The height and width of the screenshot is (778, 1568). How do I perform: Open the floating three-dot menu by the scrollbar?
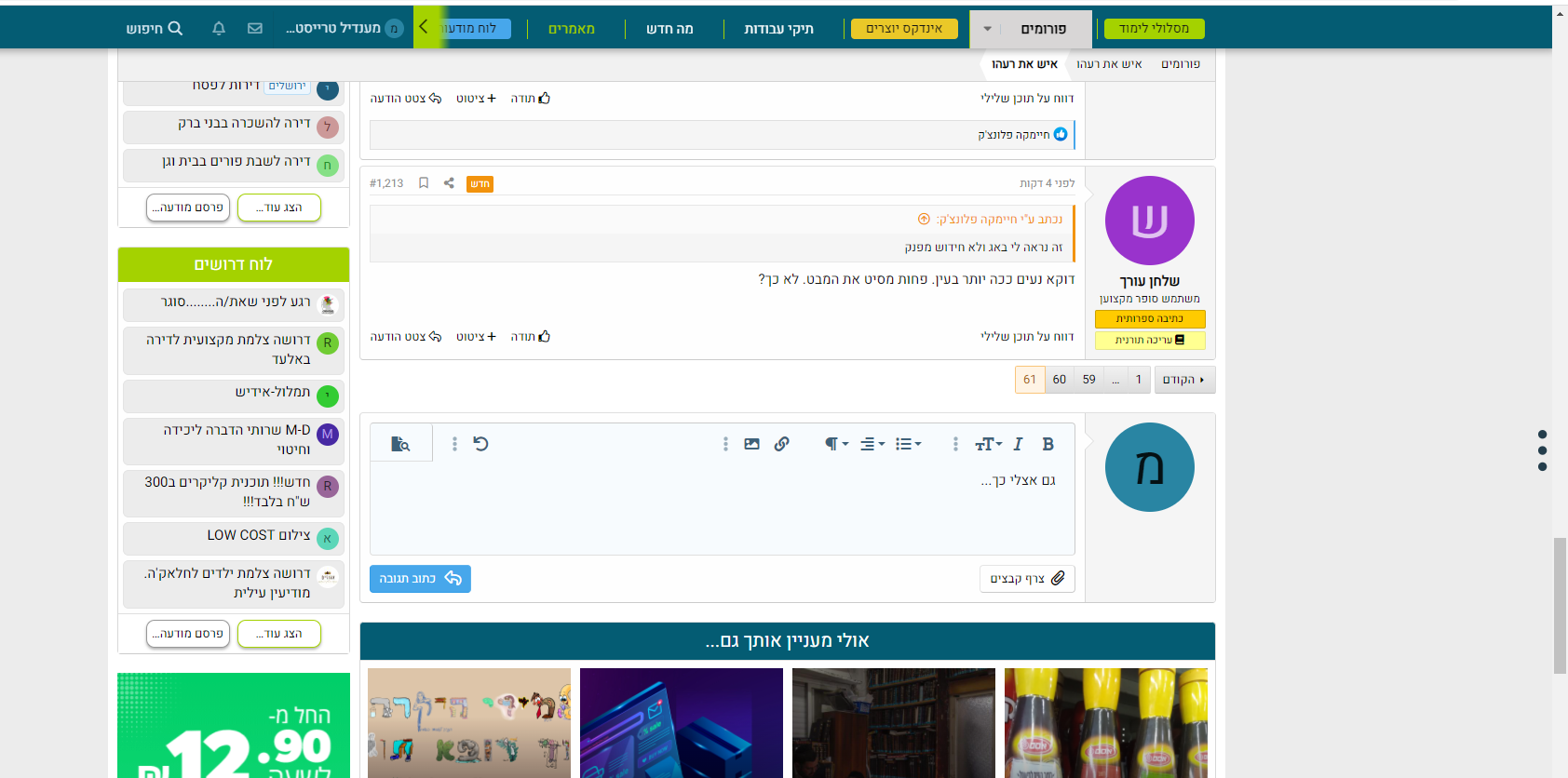(1542, 450)
